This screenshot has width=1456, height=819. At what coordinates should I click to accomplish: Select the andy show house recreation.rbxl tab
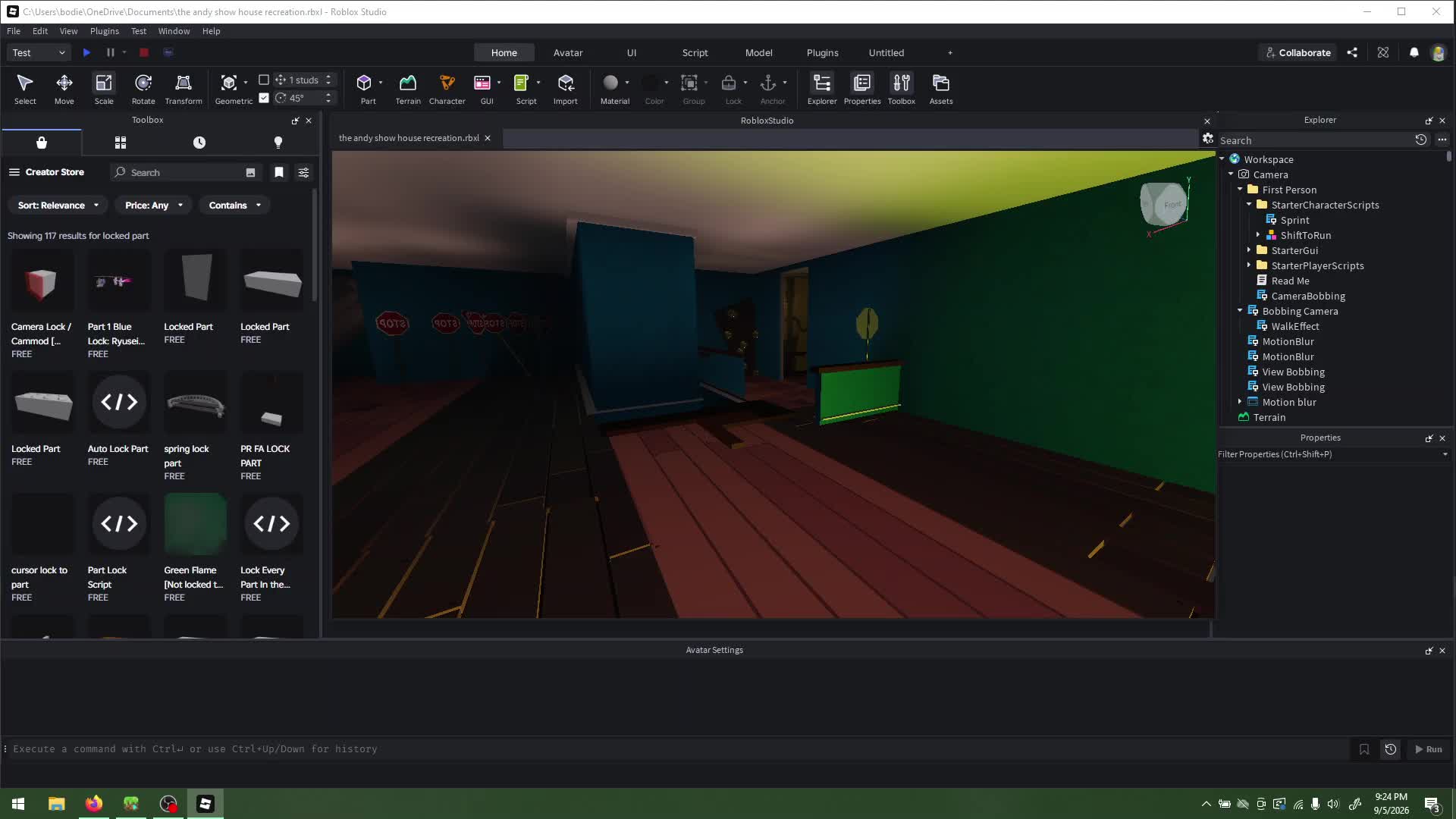point(409,138)
